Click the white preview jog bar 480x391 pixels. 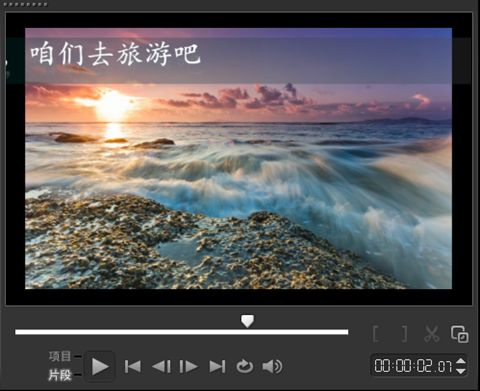182,332
